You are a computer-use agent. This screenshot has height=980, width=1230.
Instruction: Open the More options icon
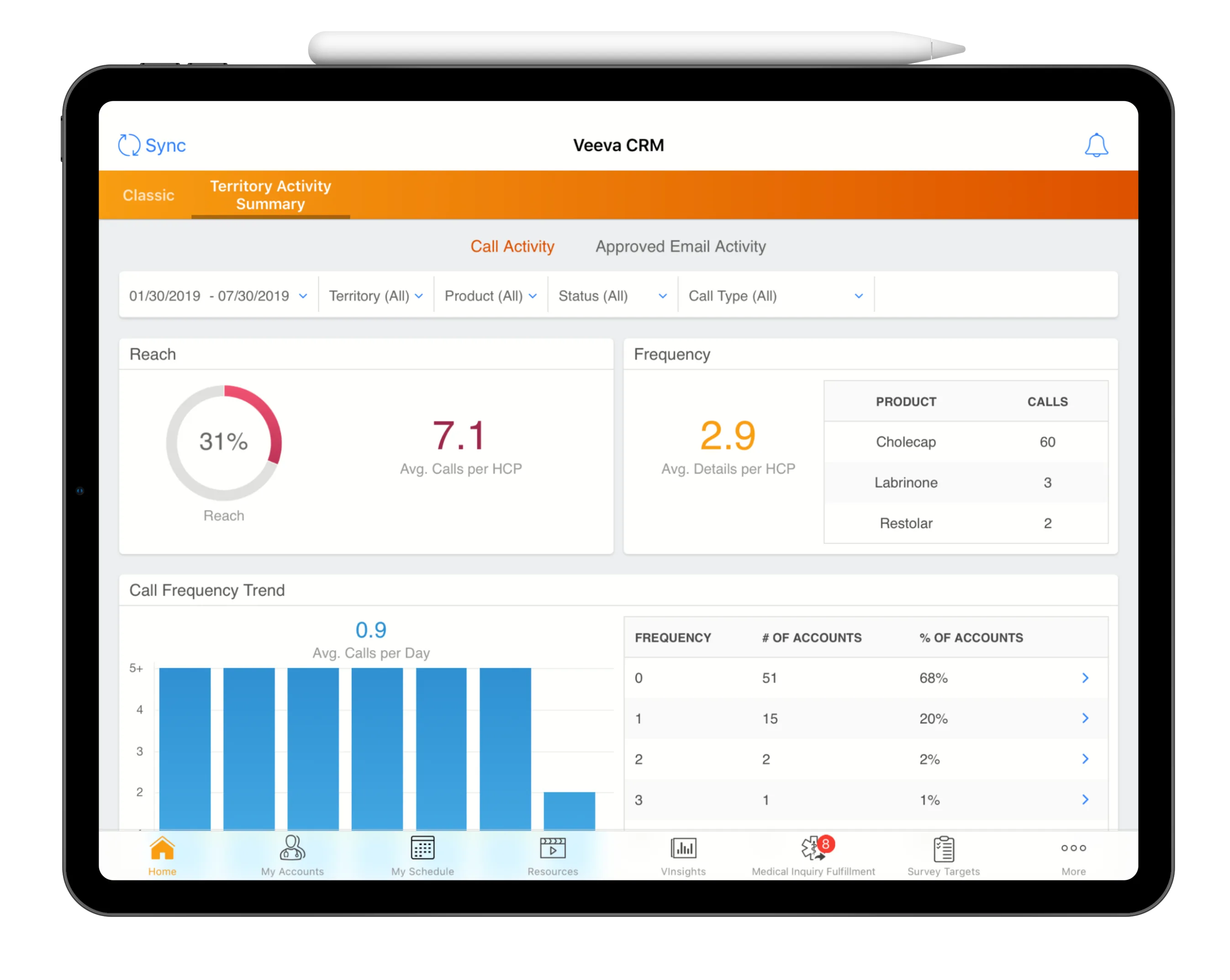[1073, 848]
